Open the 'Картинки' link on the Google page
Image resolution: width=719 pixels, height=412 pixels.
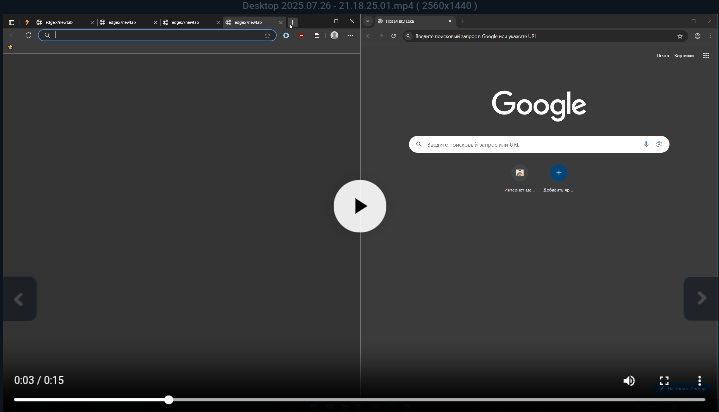pyautogui.click(x=684, y=56)
